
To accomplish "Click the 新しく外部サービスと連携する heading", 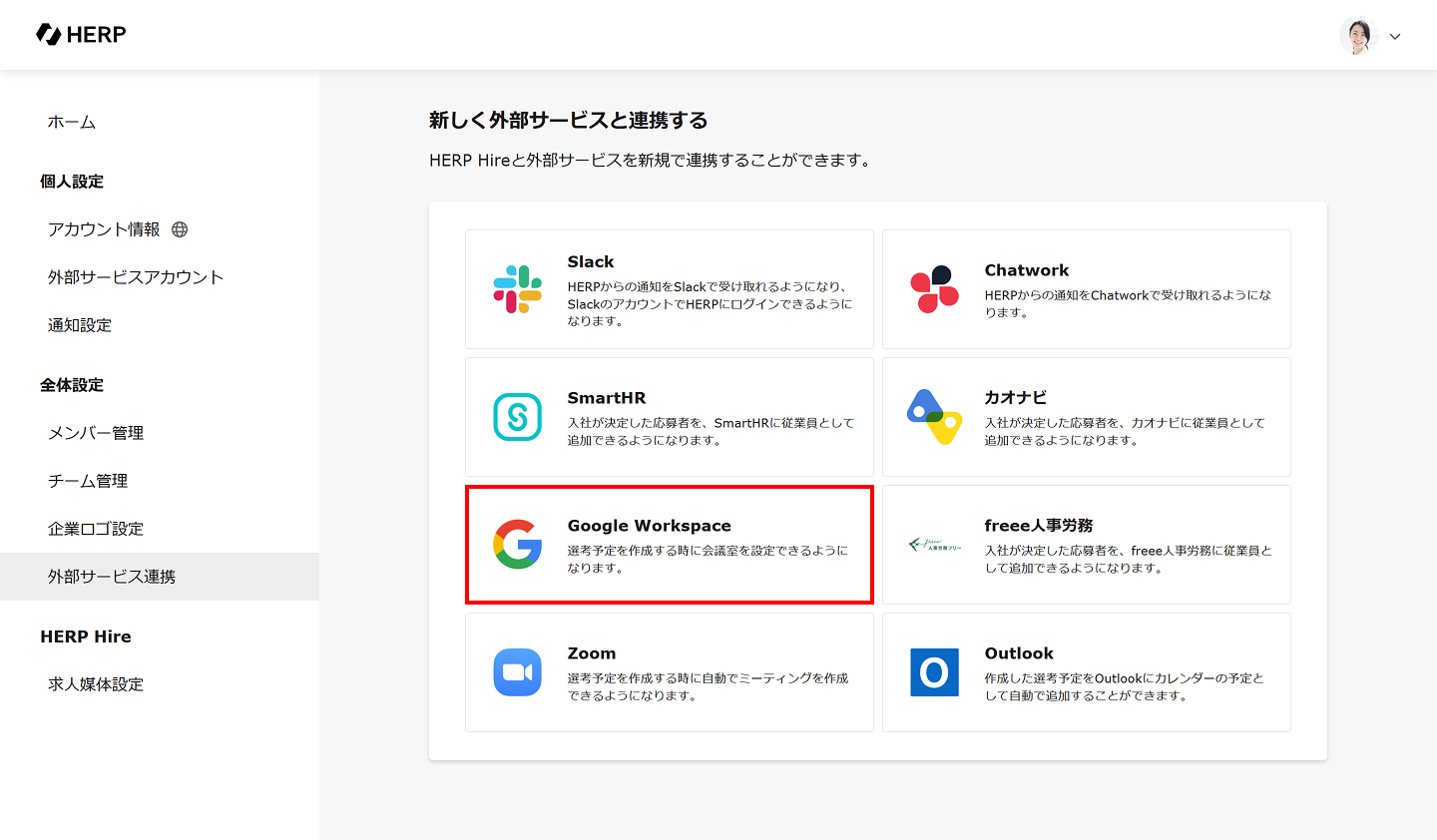I will point(569,121).
